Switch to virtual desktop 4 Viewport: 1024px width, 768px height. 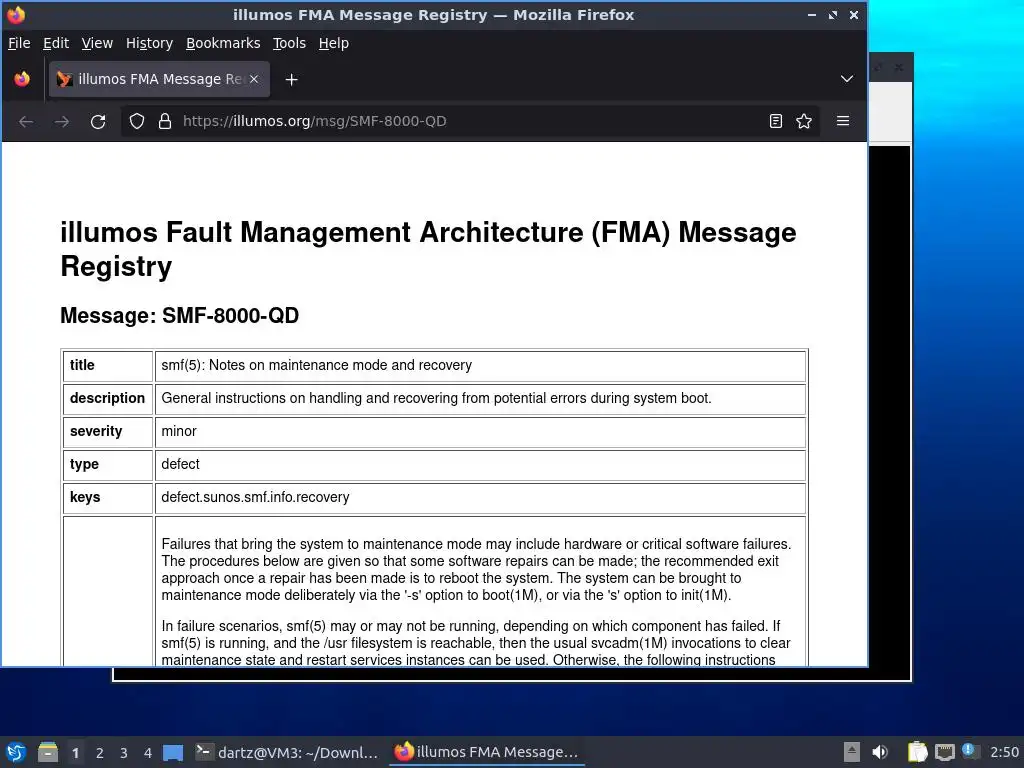(148, 753)
